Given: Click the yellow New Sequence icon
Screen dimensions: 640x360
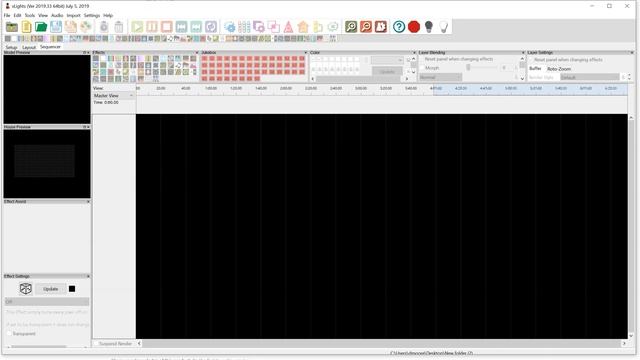Looking at the screenshot, I should pyautogui.click(x=27, y=27).
